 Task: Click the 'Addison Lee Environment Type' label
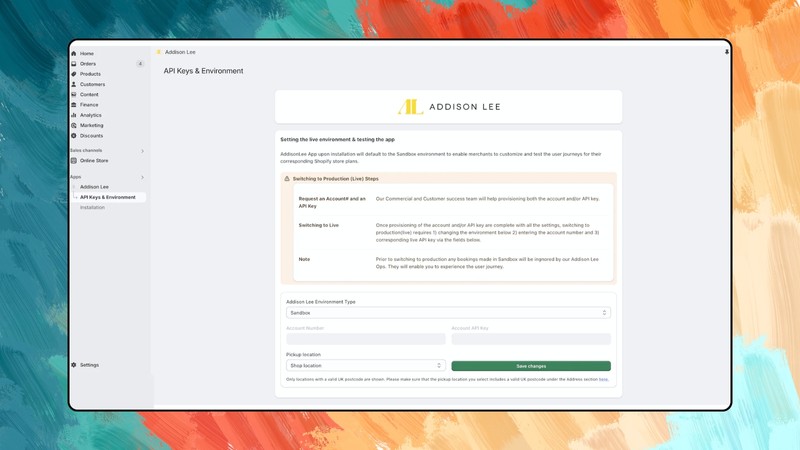(320, 302)
